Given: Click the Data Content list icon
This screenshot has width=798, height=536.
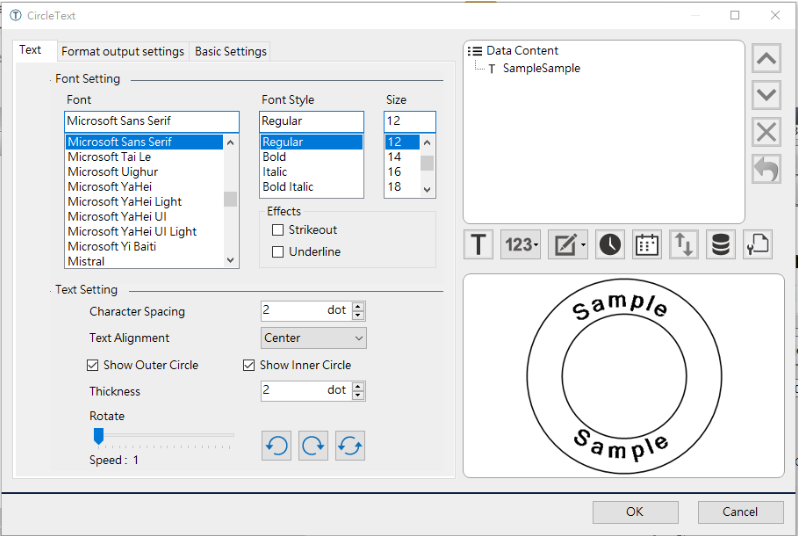Looking at the screenshot, I should pyautogui.click(x=475, y=51).
